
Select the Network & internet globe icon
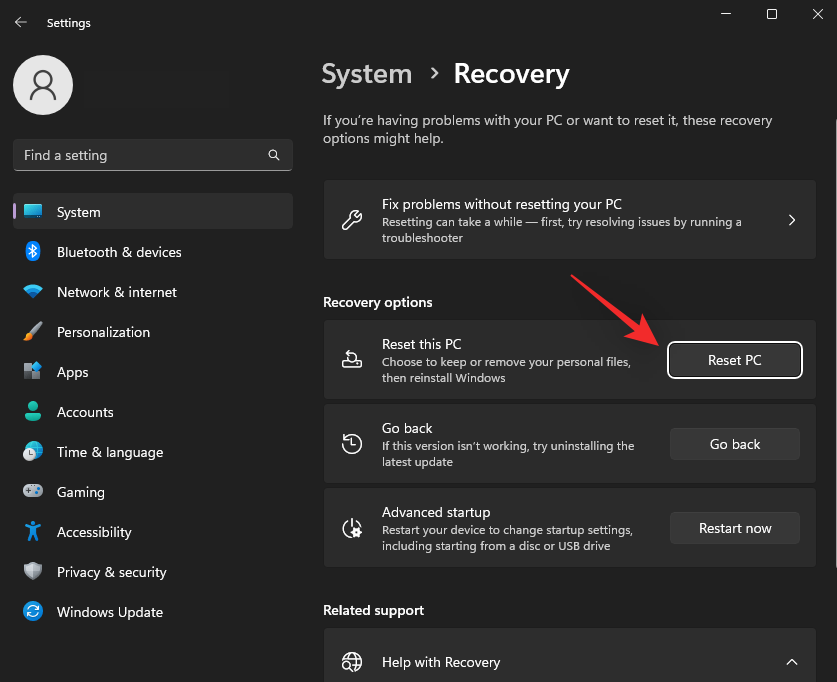(x=32, y=292)
